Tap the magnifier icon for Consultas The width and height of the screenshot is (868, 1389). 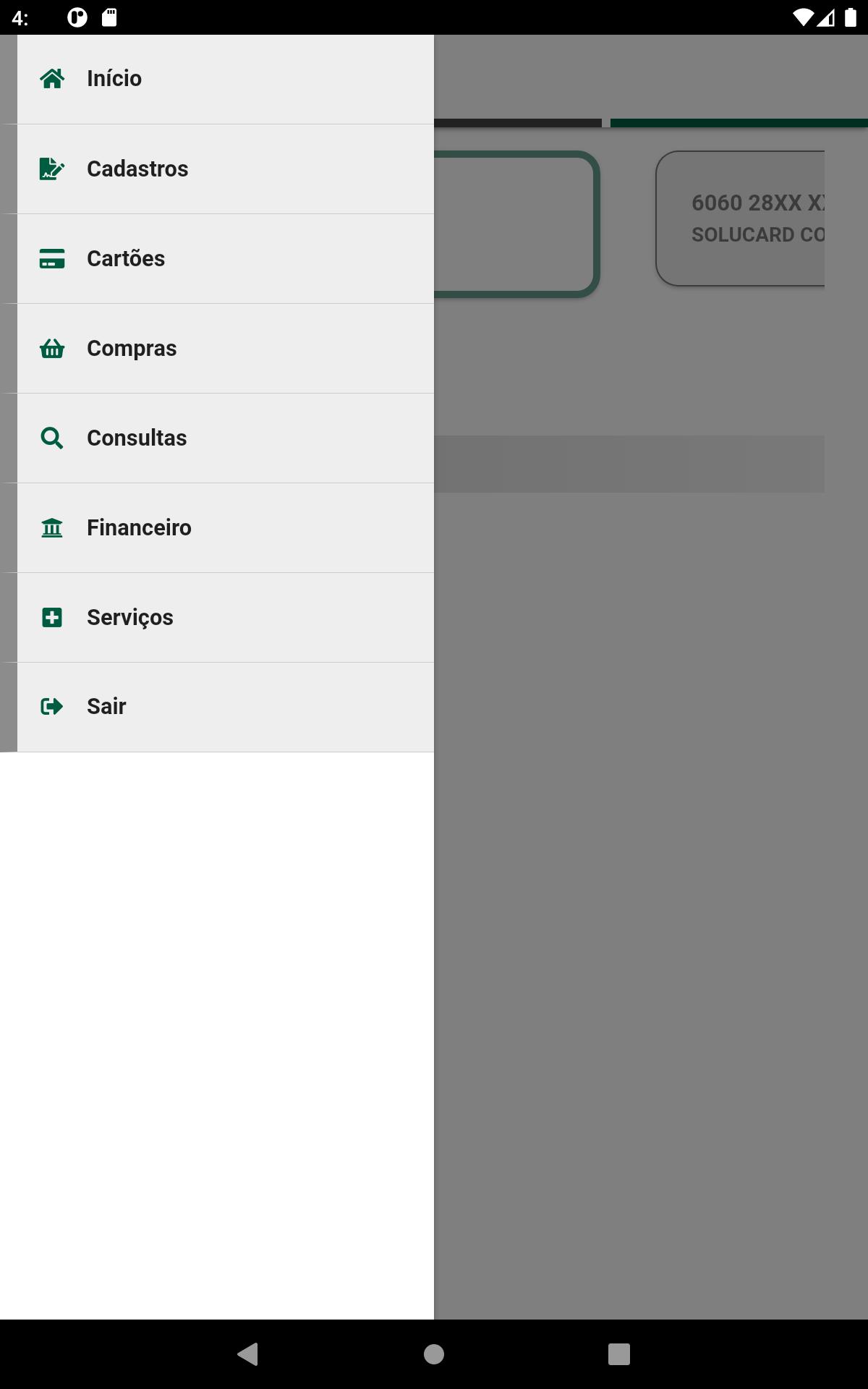point(52,438)
